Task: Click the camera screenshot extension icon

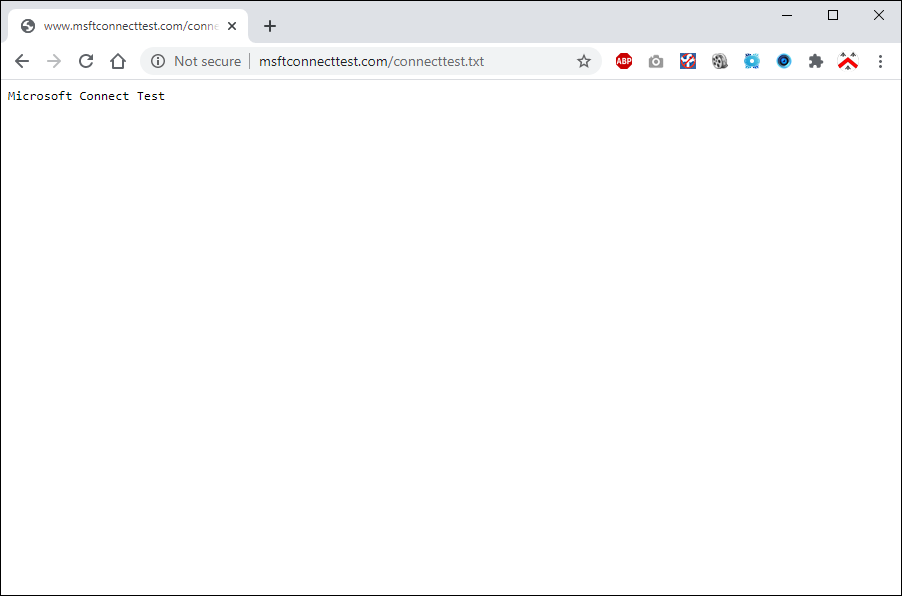Action: (x=656, y=61)
